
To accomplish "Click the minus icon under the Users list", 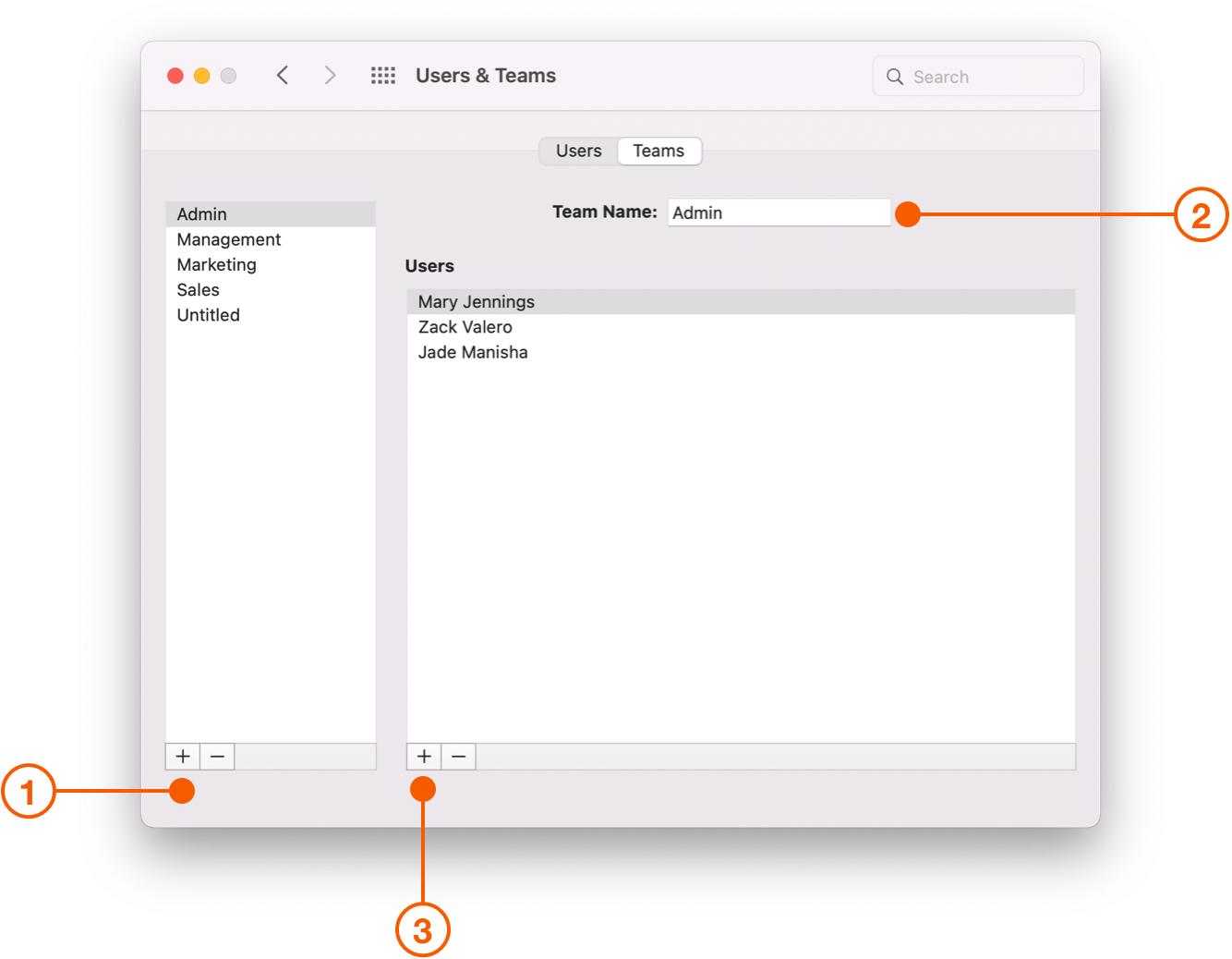I will (x=458, y=756).
